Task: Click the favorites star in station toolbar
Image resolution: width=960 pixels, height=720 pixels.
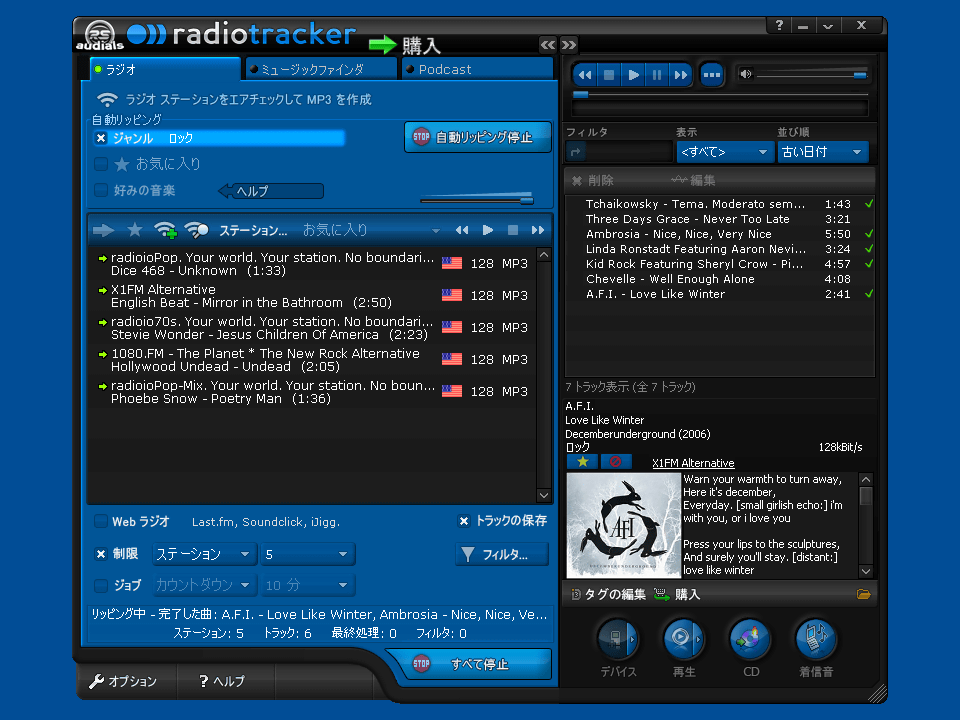Action: tap(135, 230)
